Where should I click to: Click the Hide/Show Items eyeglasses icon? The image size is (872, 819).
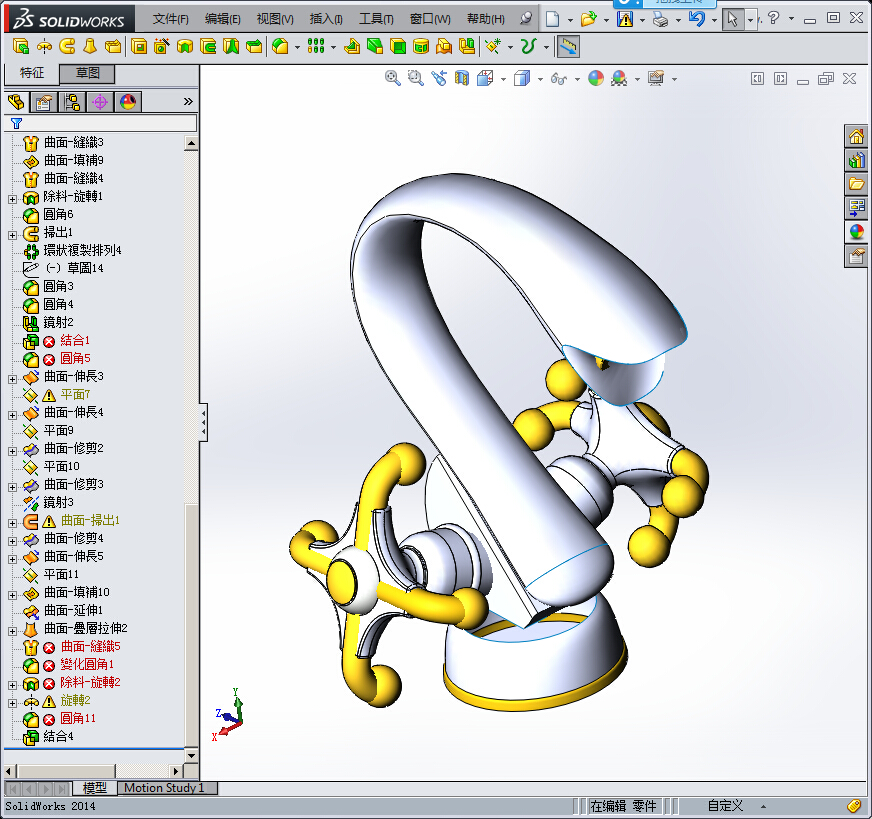(557, 78)
